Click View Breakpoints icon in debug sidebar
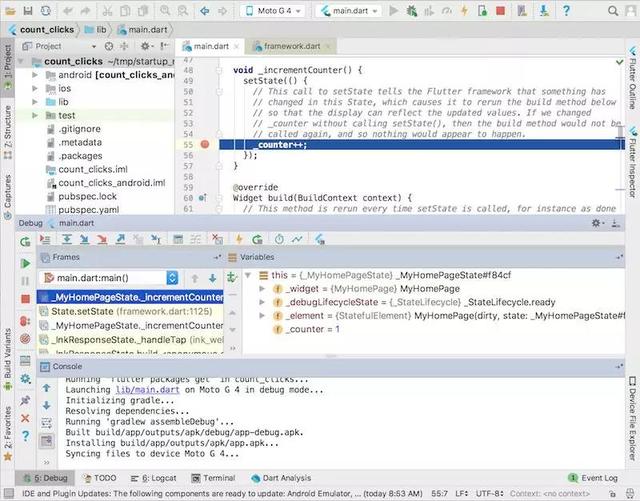This screenshot has width=640, height=501. [x=25, y=321]
